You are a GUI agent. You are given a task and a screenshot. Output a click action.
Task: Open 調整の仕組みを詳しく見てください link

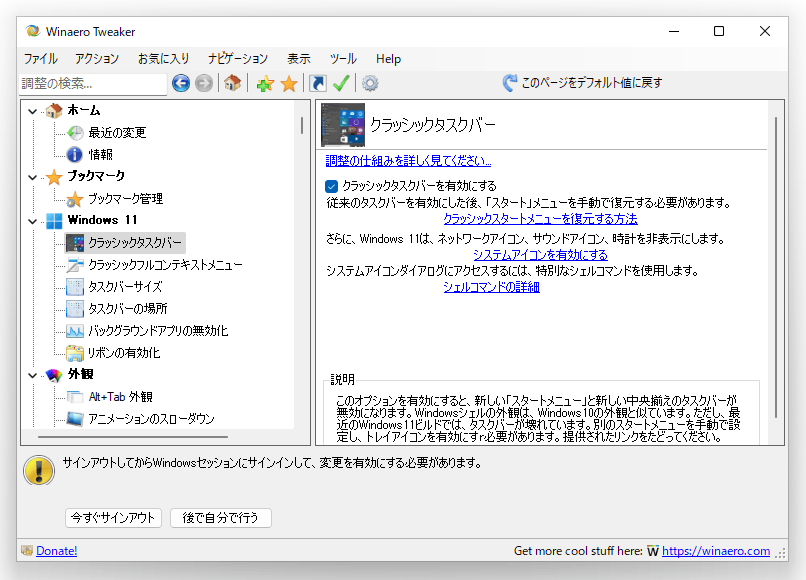408,161
